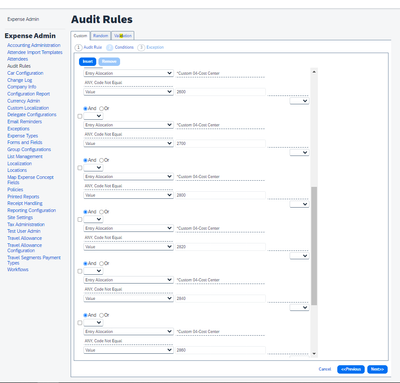This screenshot has height=383, width=400.
Task: Open right parenthesis dropdown after 2600 value
Action: pyautogui.click(x=299, y=101)
